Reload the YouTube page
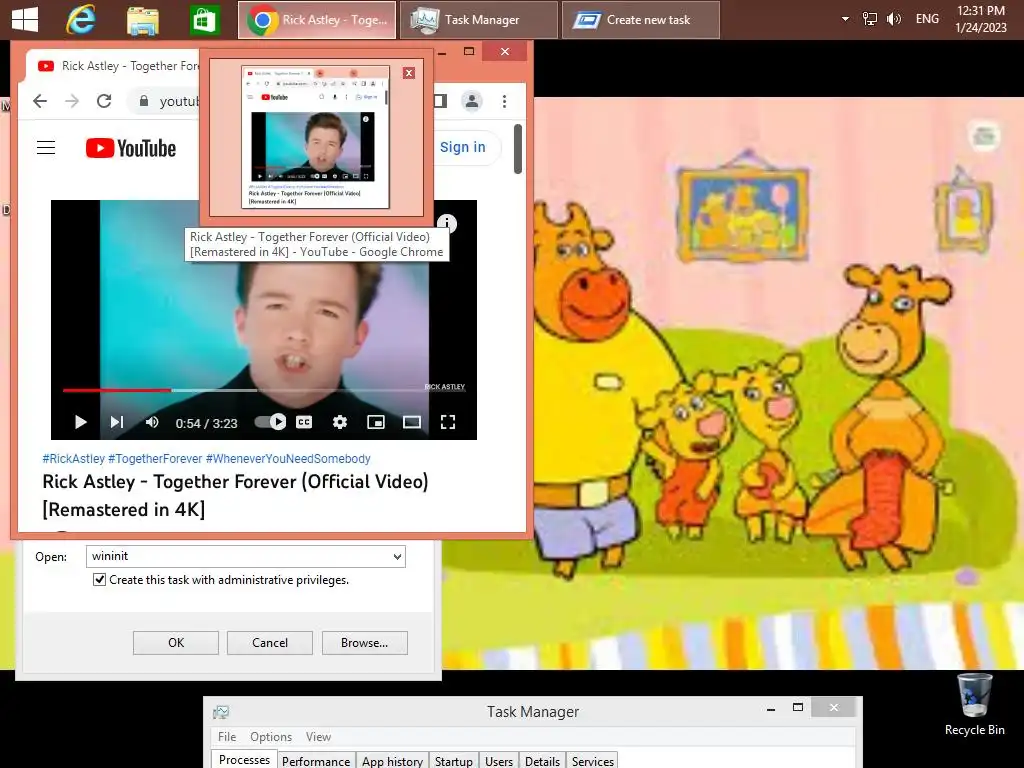Screen dimensions: 1024x768 (x=104, y=101)
